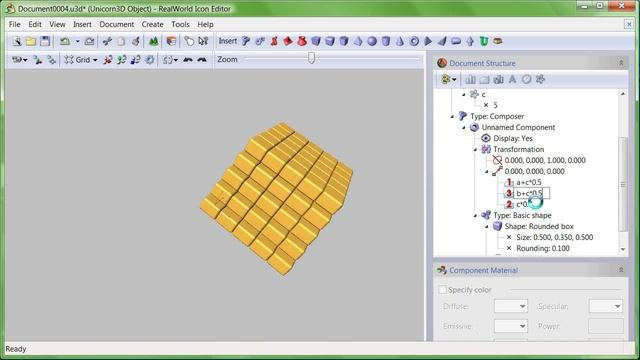Click the blue axis rotate icon
Image resolution: width=640 pixels, height=360 pixels.
click(x=135, y=60)
